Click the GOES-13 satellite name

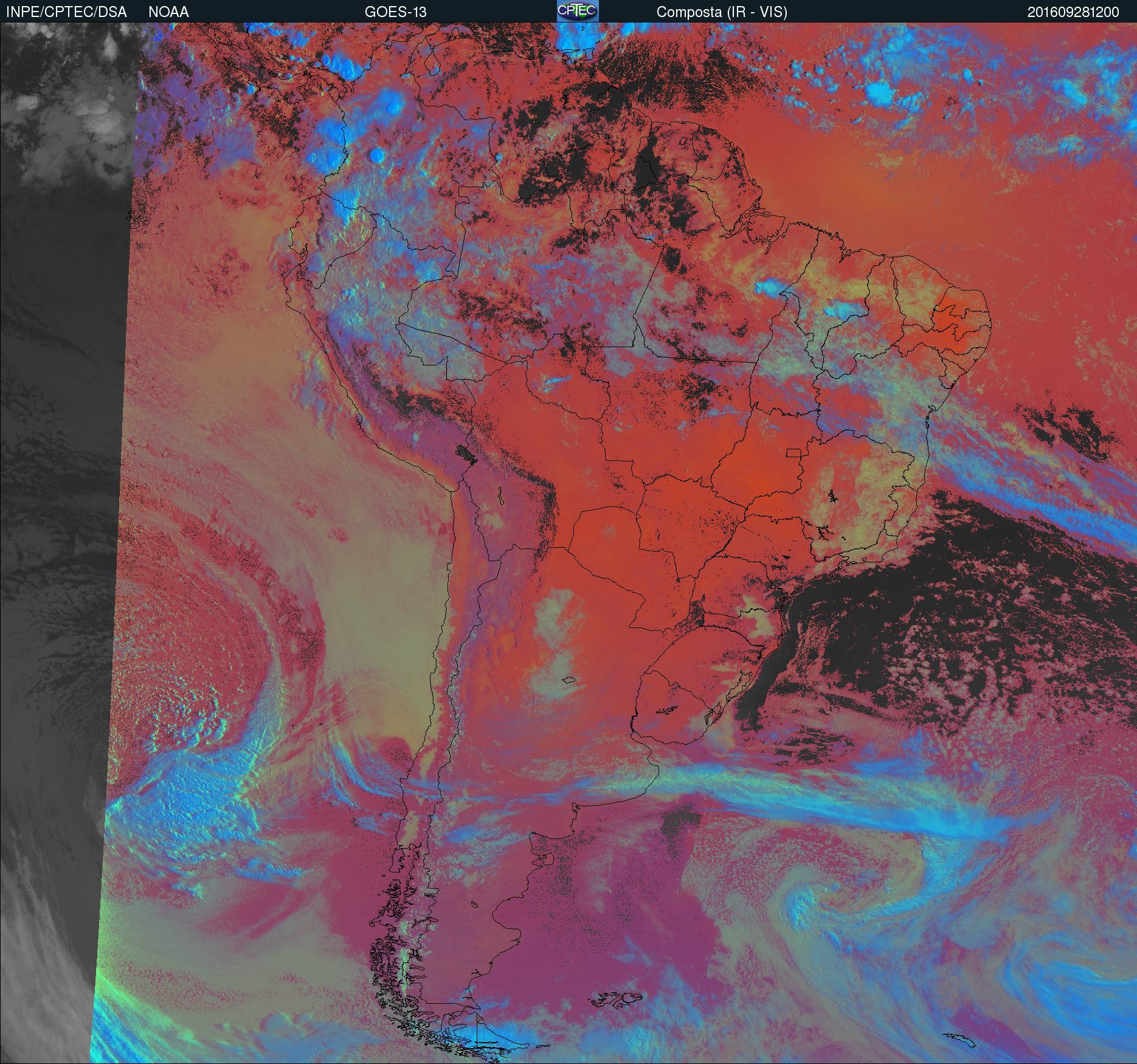pyautogui.click(x=395, y=12)
